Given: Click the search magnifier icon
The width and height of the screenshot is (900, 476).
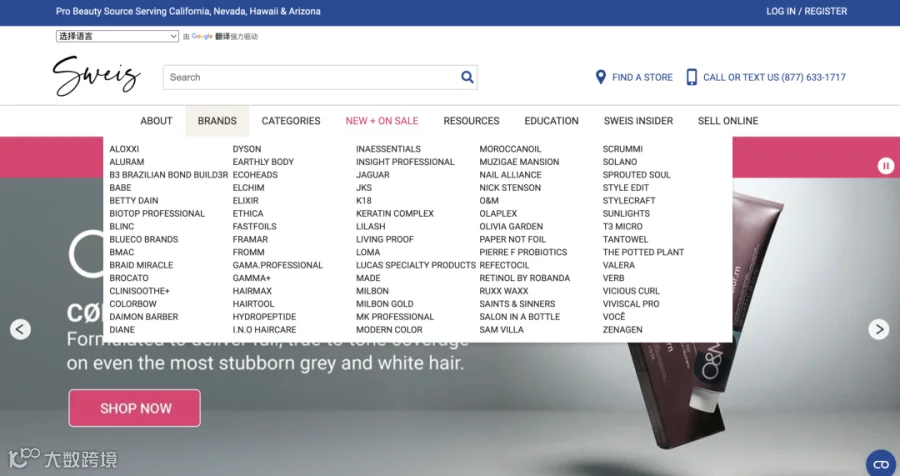Looking at the screenshot, I should (x=467, y=77).
